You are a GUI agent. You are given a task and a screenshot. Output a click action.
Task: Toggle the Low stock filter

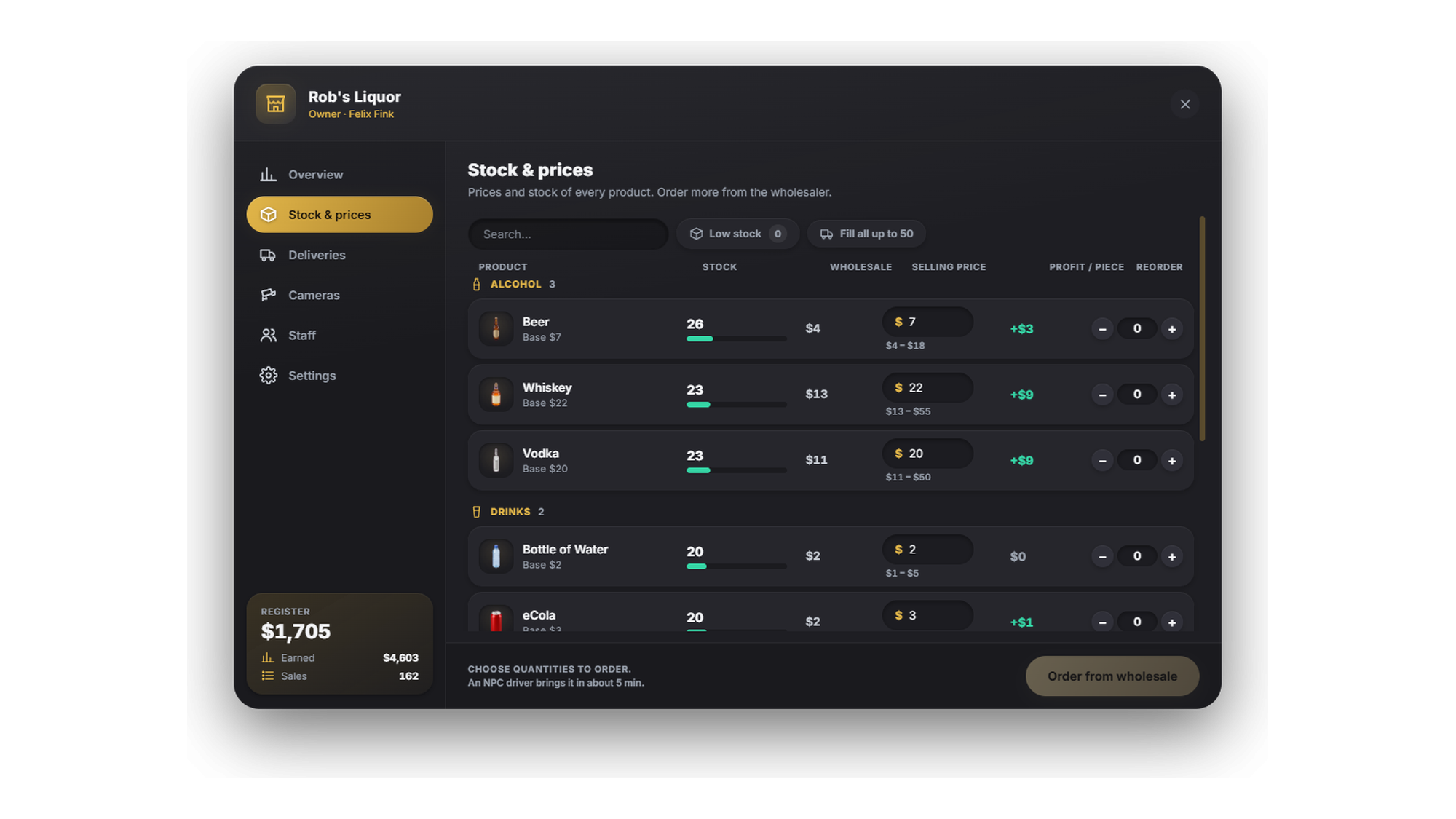737,234
